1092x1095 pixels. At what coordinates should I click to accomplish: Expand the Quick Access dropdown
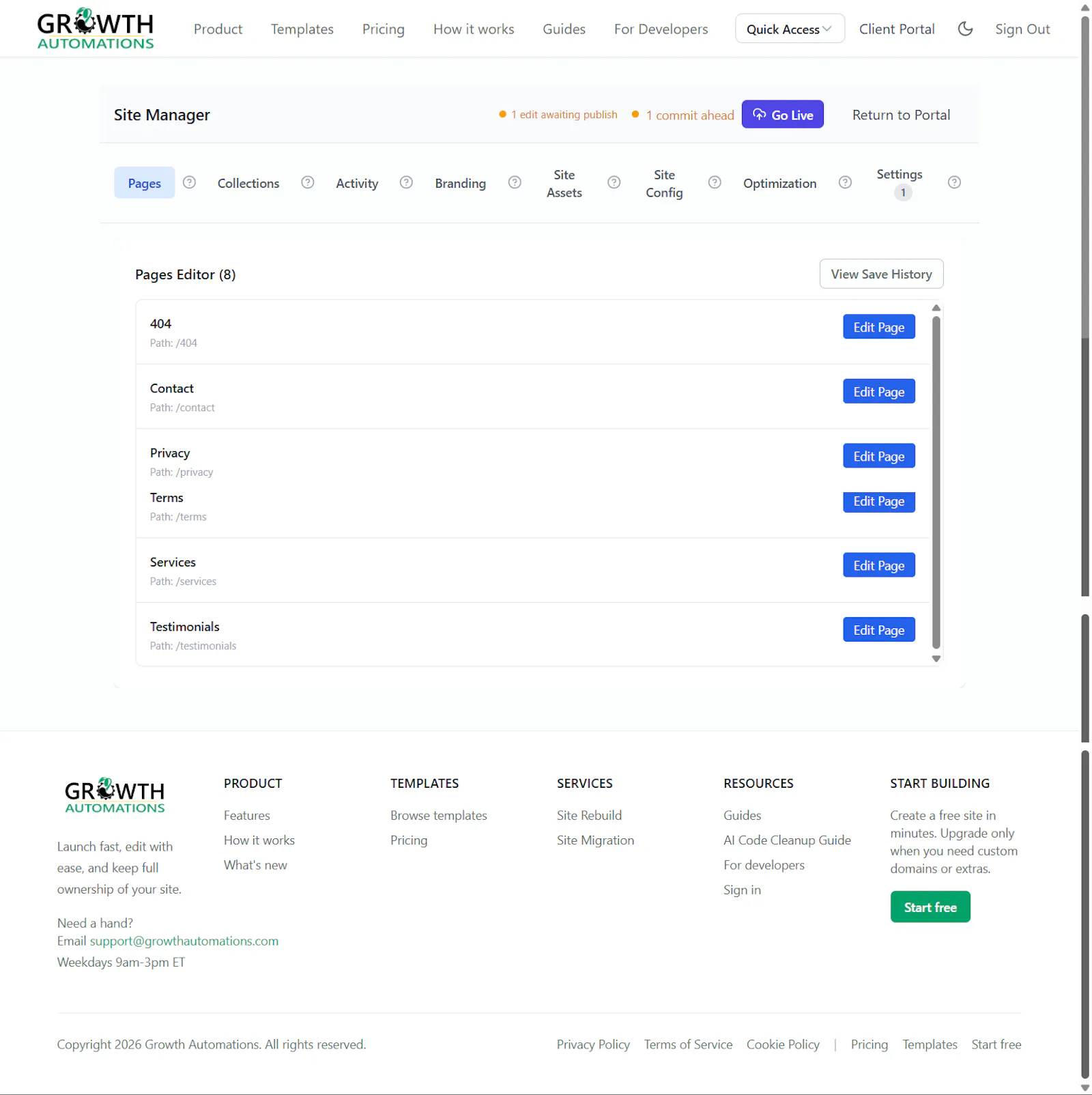tap(790, 29)
